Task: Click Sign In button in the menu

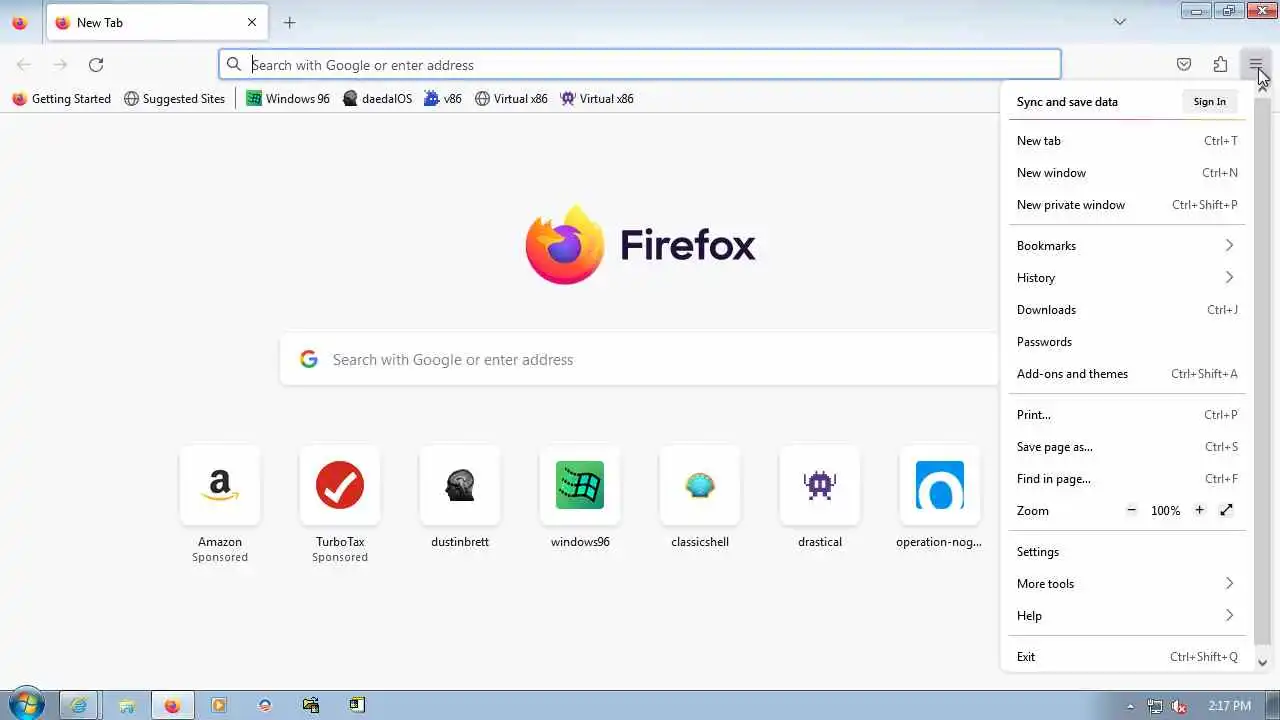Action: (1209, 102)
